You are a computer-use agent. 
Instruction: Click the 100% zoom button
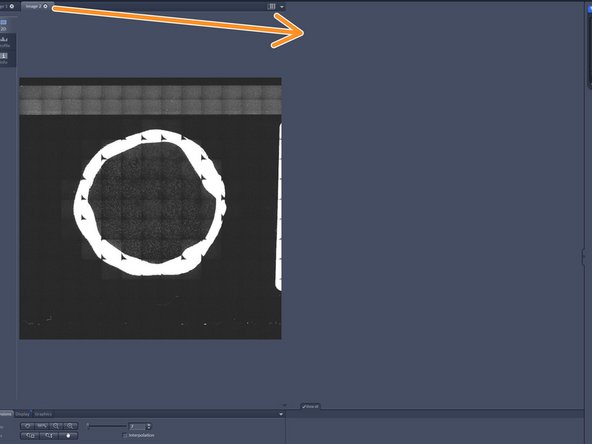42,426
